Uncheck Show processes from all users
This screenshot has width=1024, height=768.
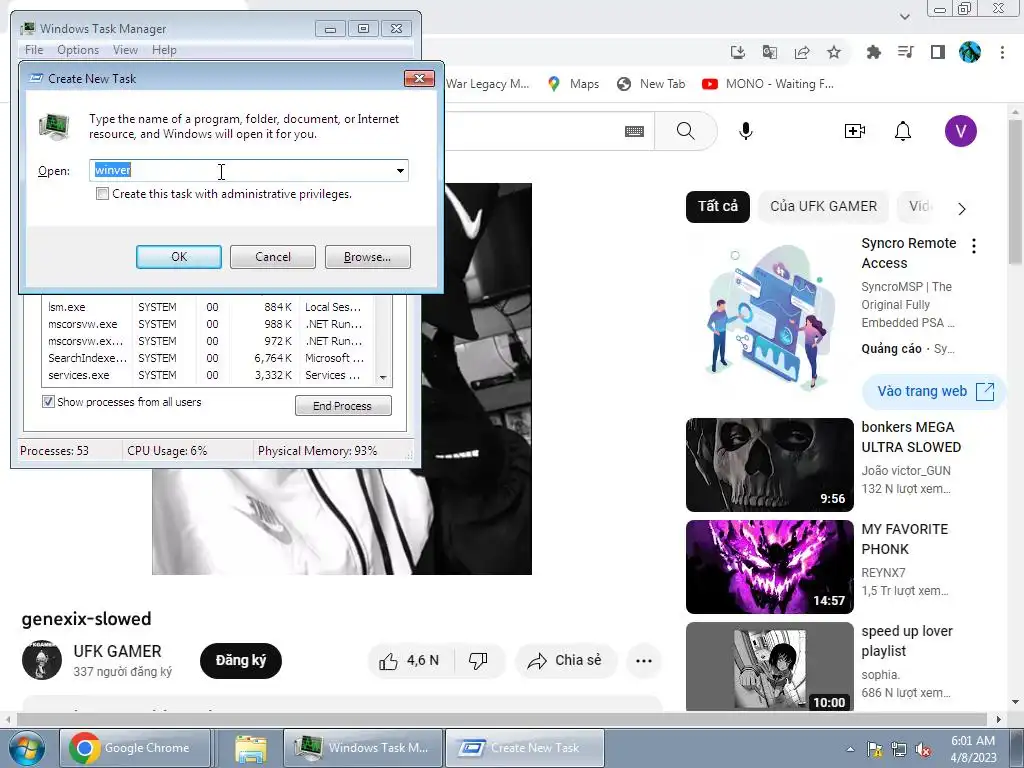[48, 402]
